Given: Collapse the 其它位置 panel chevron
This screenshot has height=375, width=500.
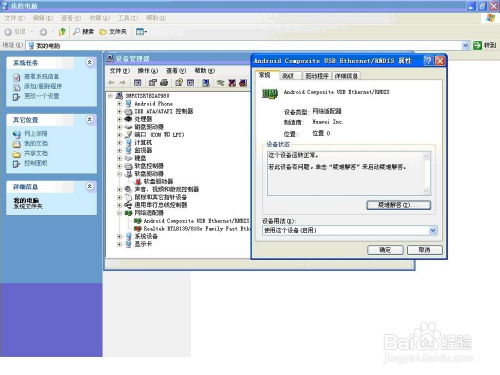Looking at the screenshot, I should click(x=89, y=119).
